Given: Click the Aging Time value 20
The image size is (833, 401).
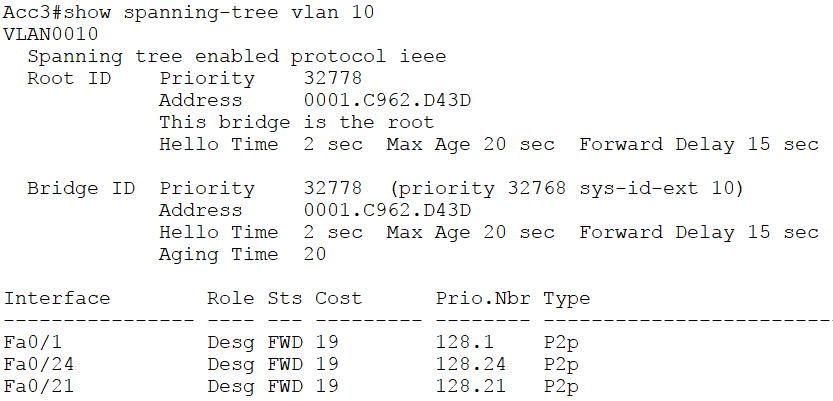Looking at the screenshot, I should [315, 254].
